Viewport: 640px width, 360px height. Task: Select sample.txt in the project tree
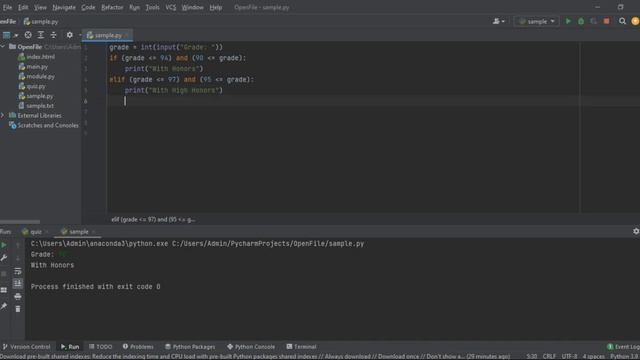(x=36, y=106)
